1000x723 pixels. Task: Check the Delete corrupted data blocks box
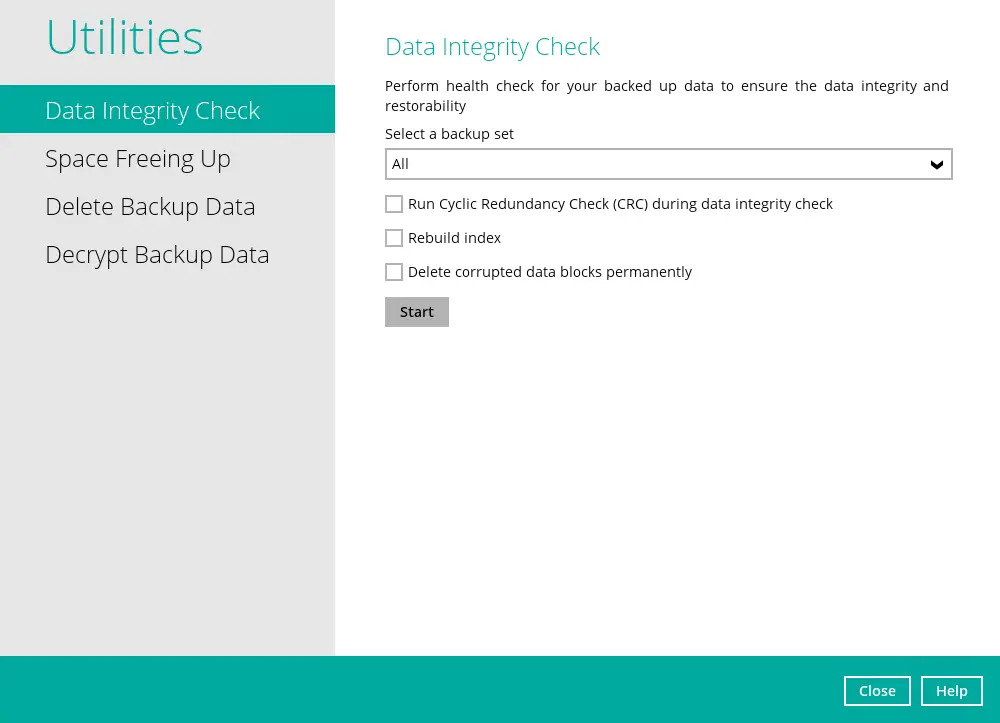point(394,272)
